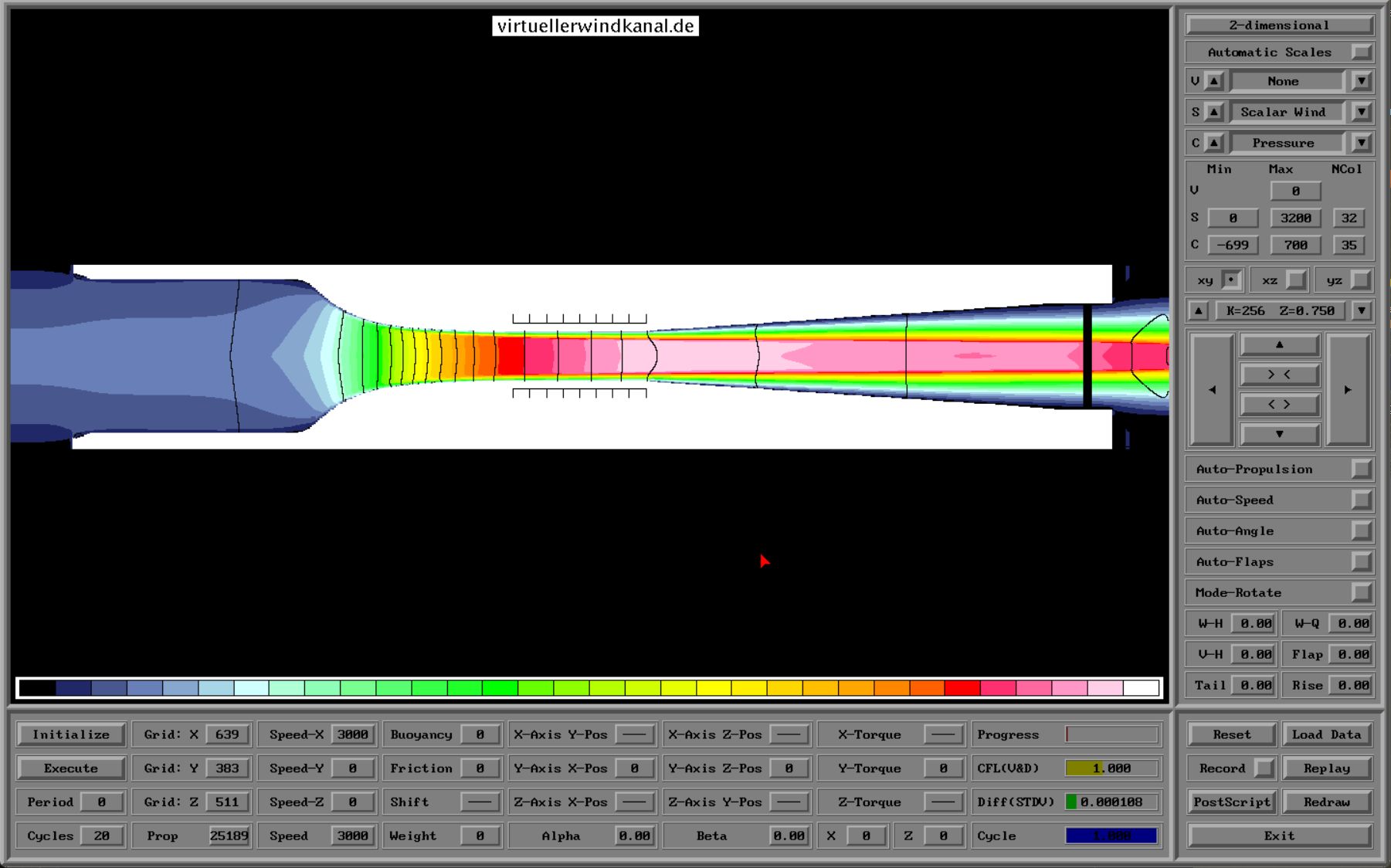
Task: Enable Auto-Propulsion checkbox
Action: tap(1362, 469)
